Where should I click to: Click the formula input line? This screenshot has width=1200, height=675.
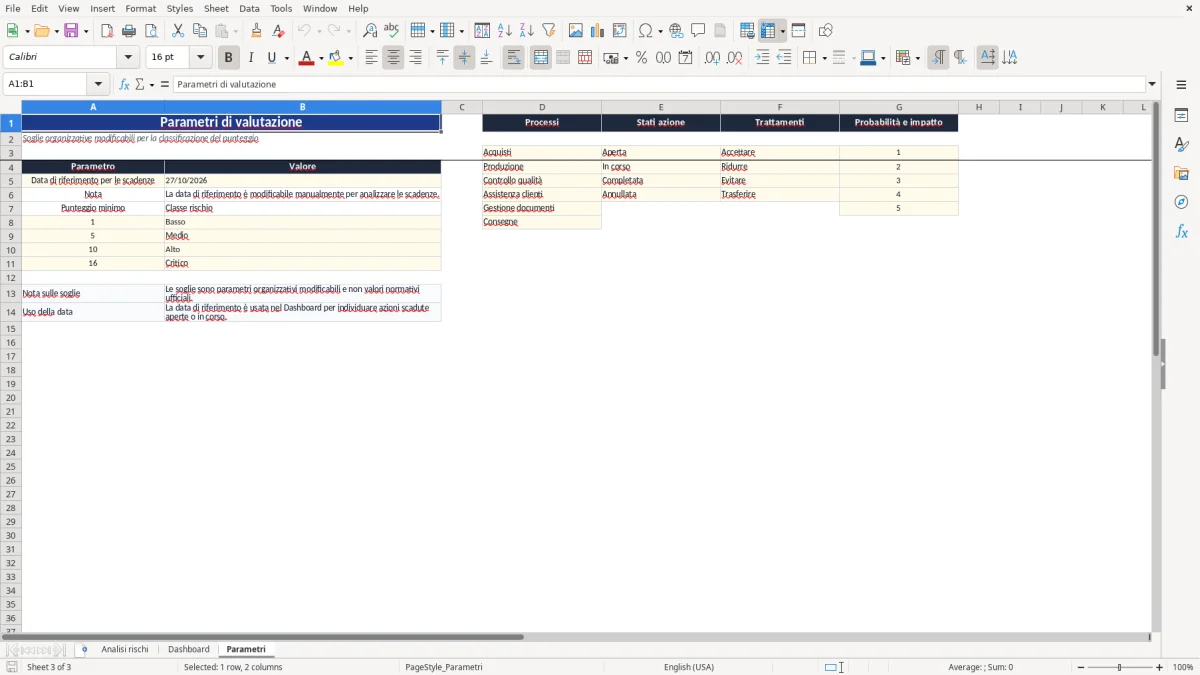(x=659, y=85)
